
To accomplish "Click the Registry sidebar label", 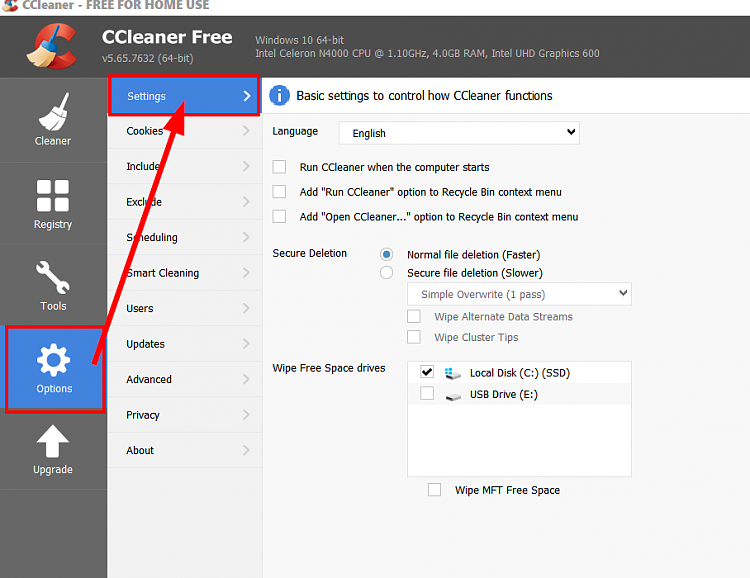I will coord(53,224).
